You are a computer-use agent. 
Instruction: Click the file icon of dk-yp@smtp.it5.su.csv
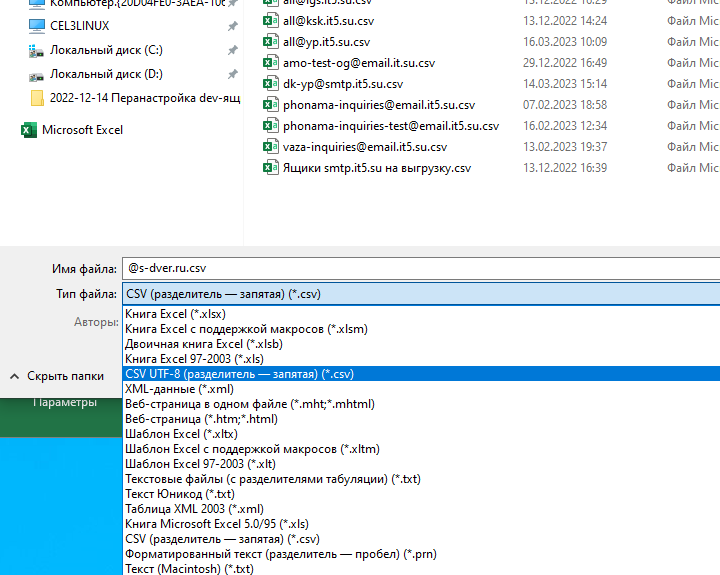click(270, 84)
